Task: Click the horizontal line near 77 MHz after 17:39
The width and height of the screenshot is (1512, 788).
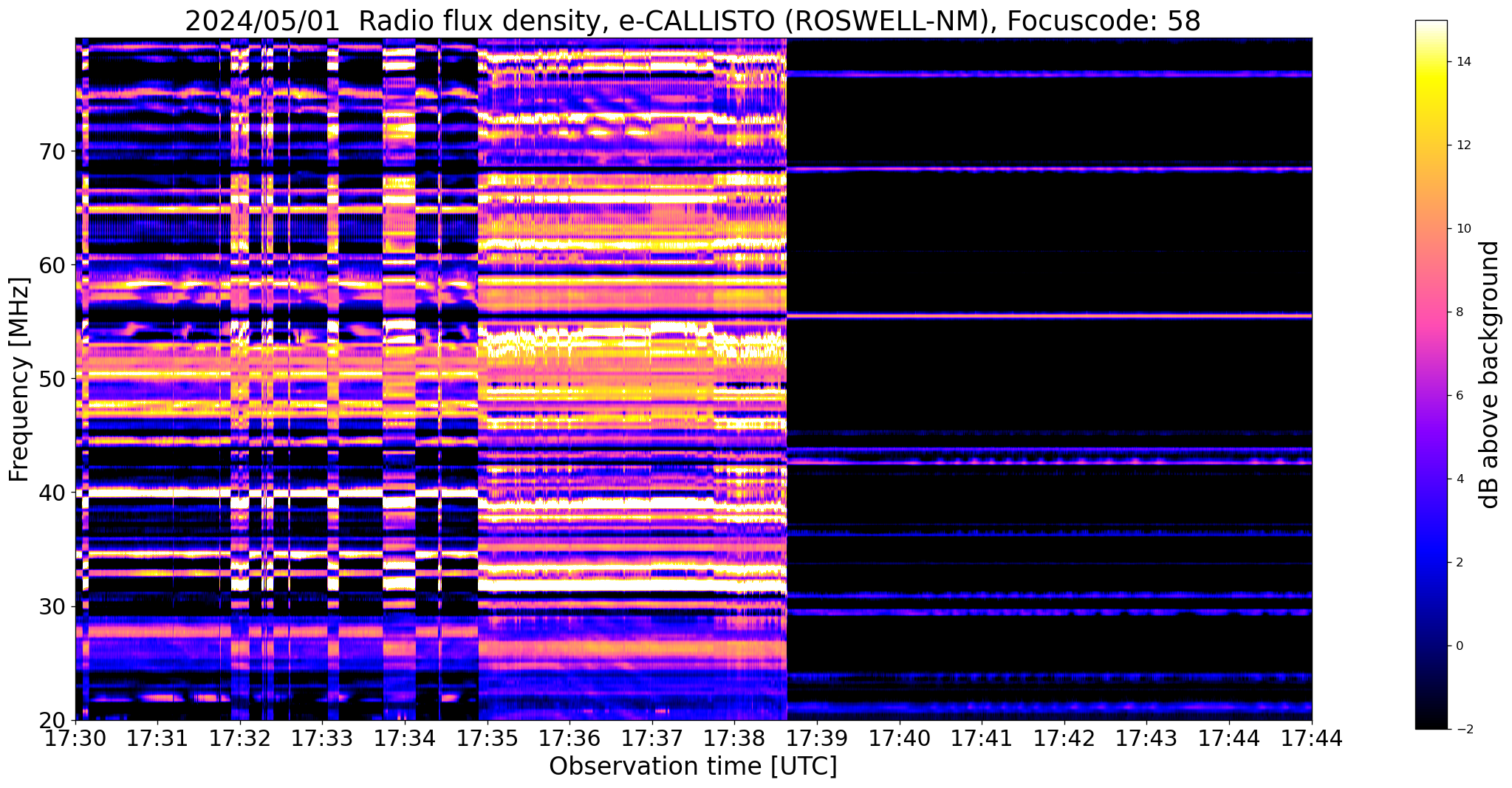Action: tap(1050, 74)
